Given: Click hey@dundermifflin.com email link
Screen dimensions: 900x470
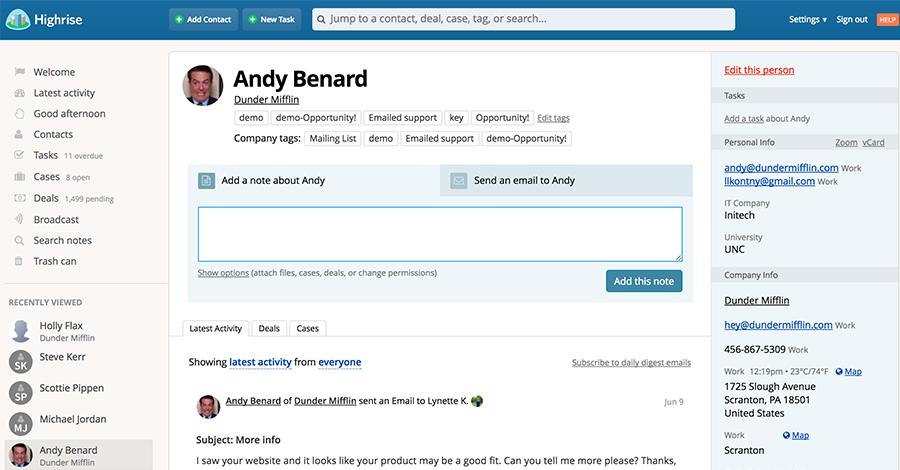Looking at the screenshot, I should [x=778, y=325].
